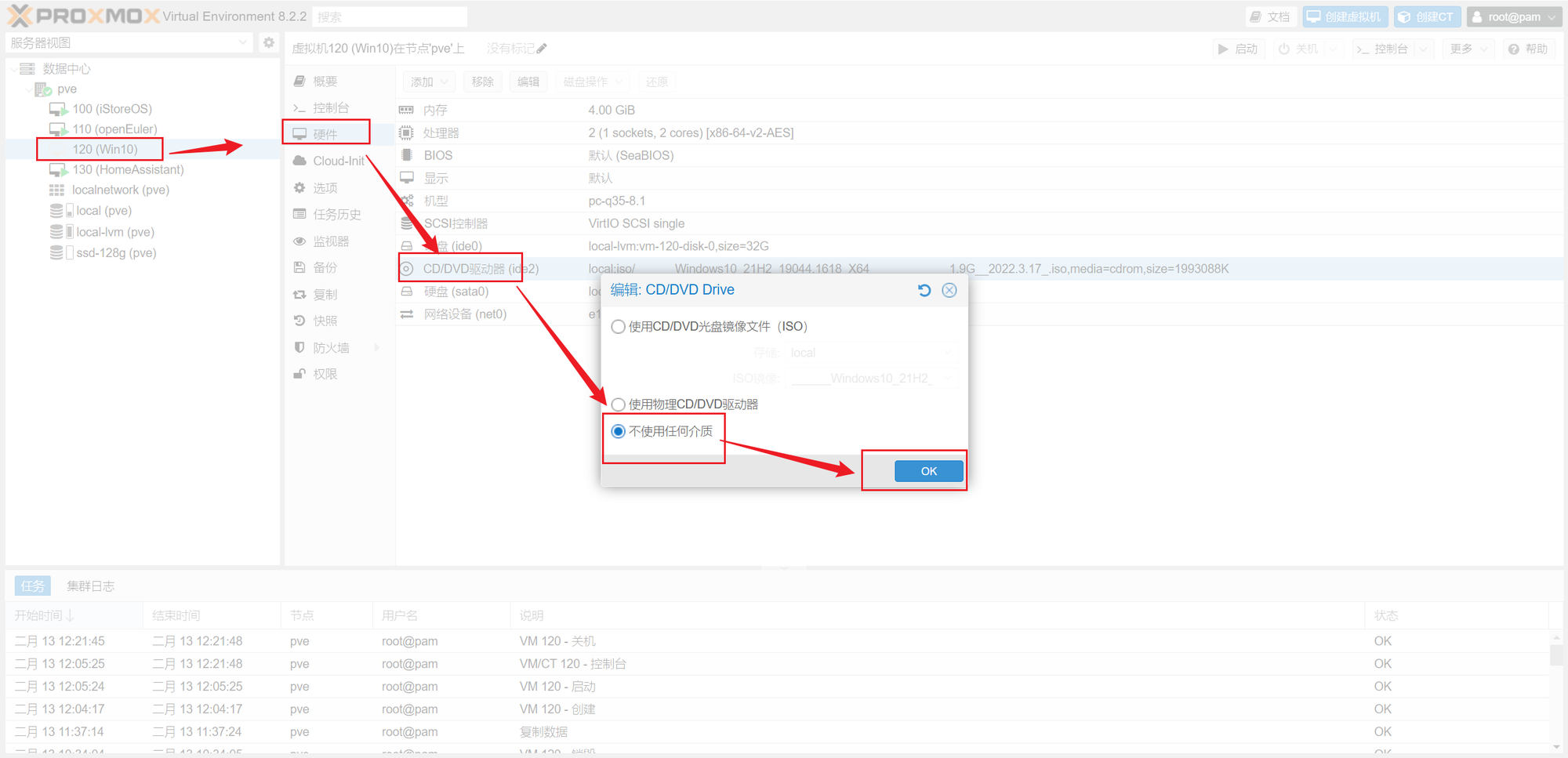Click the reset icon in CD/DVD dialog
1568x758 pixels.
(x=924, y=290)
